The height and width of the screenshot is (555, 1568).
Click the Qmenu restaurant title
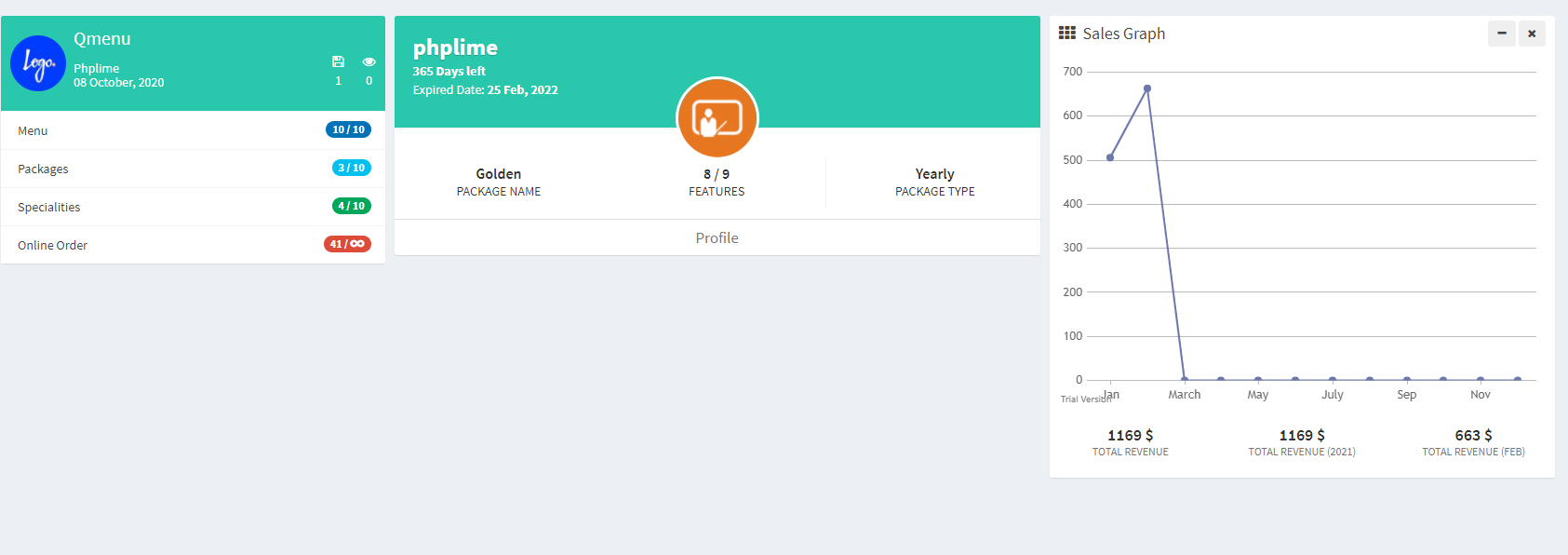point(102,38)
